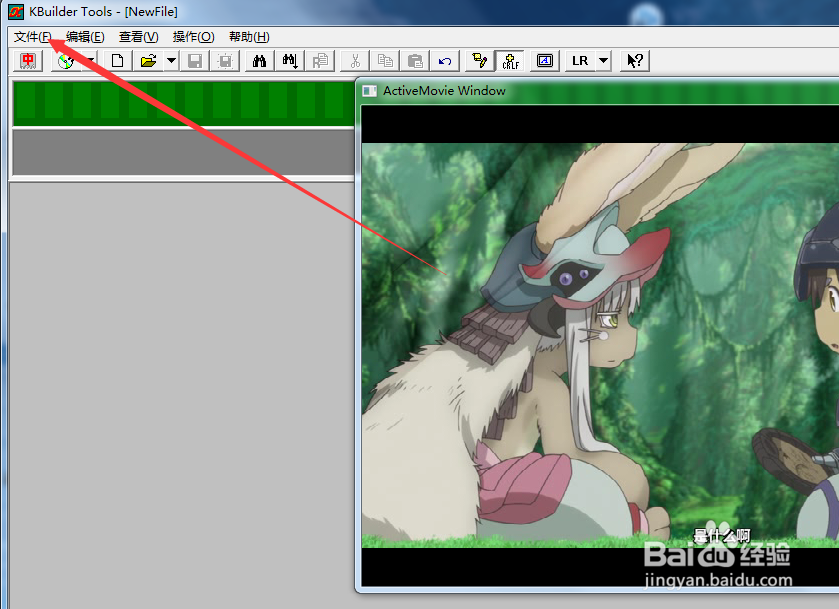The height and width of the screenshot is (609, 839).
Task: Click the KBuilder Tools app title icon
Action: (x=16, y=12)
